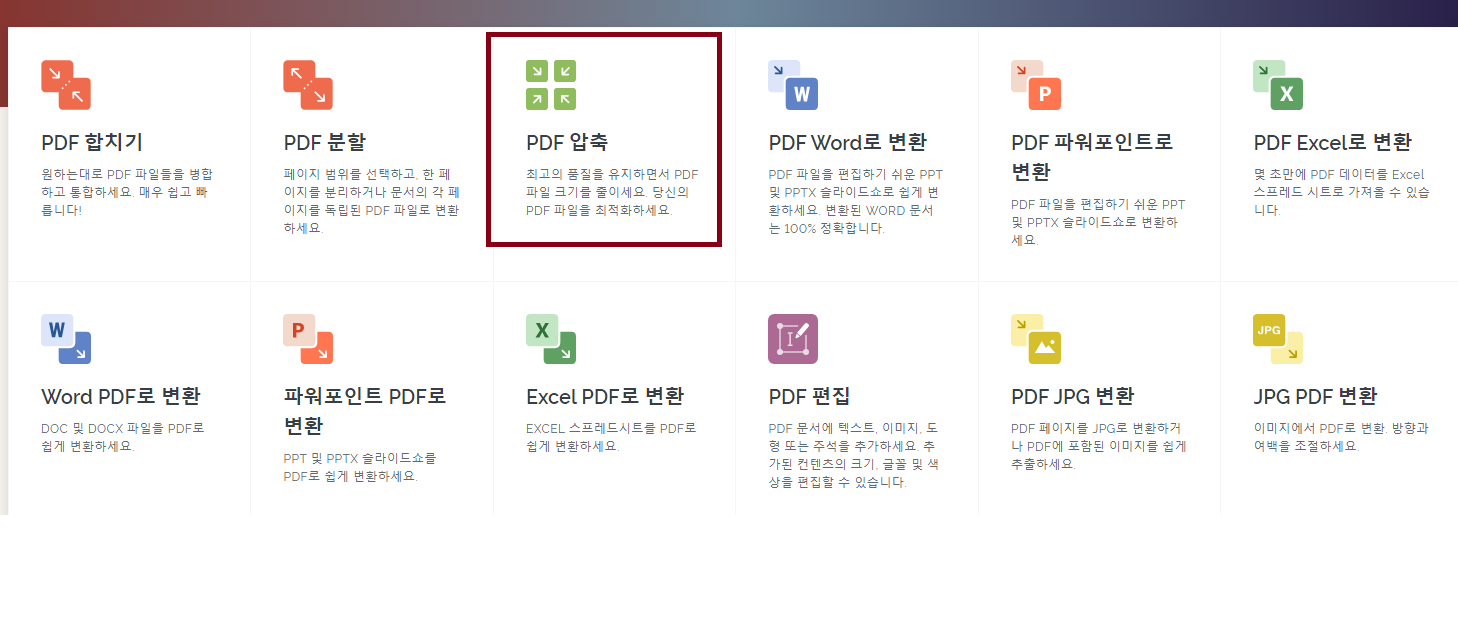Select the orange PowerPoint conversion icon
The height and width of the screenshot is (629, 1458).
1035,85
